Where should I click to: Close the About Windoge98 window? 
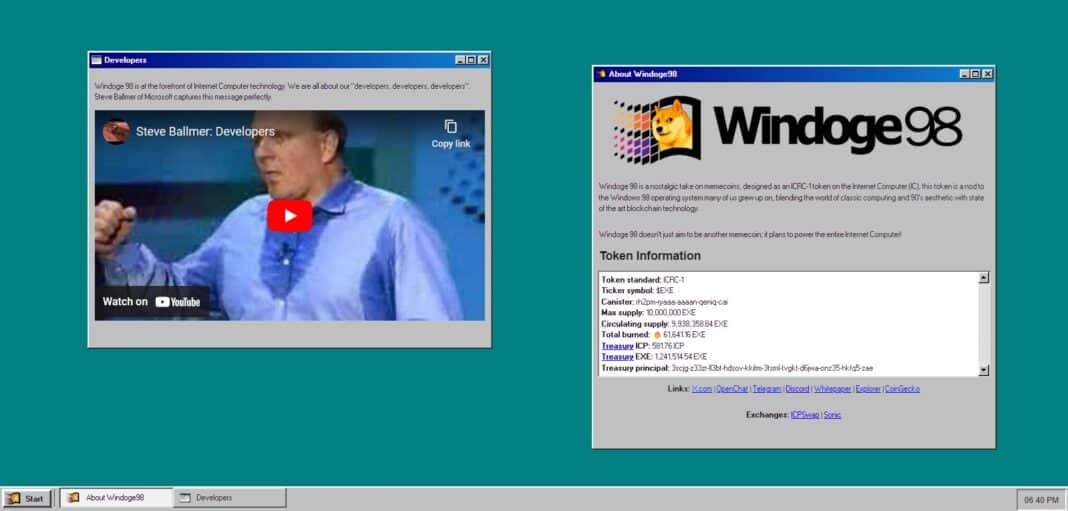(x=987, y=74)
